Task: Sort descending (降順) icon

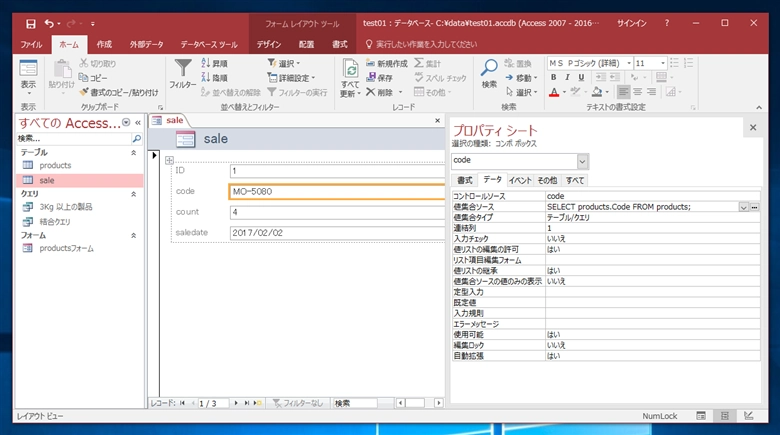Action: point(205,77)
